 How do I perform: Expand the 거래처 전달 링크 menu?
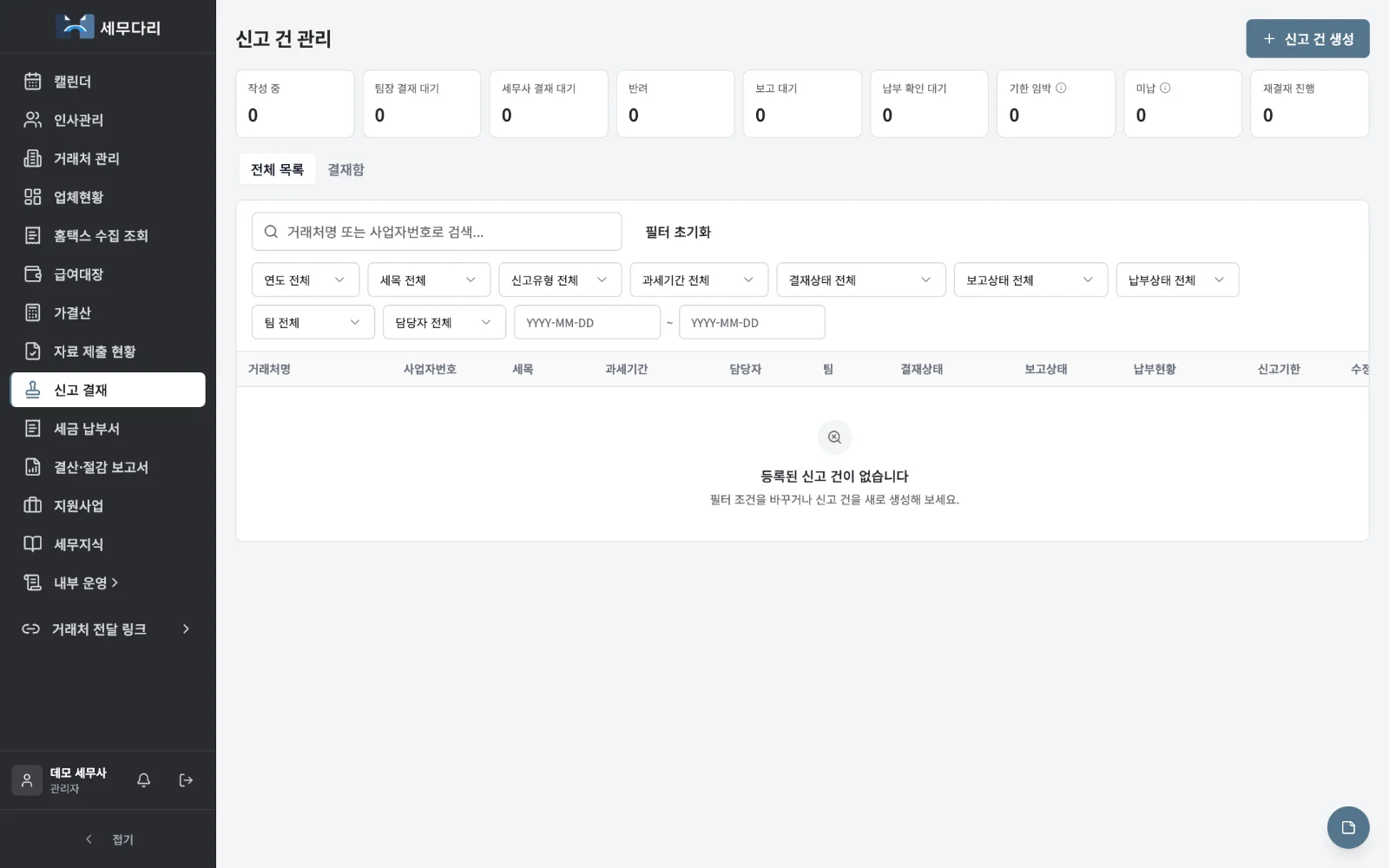click(108, 628)
